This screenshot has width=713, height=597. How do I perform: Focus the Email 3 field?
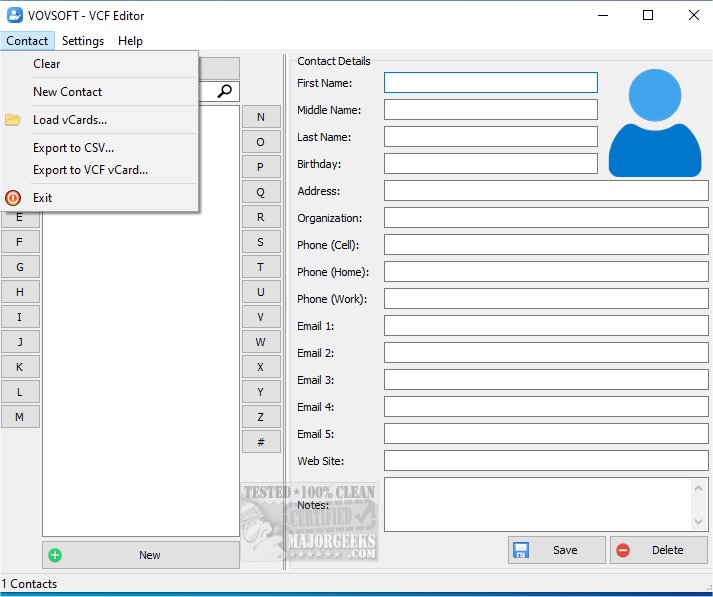click(546, 380)
